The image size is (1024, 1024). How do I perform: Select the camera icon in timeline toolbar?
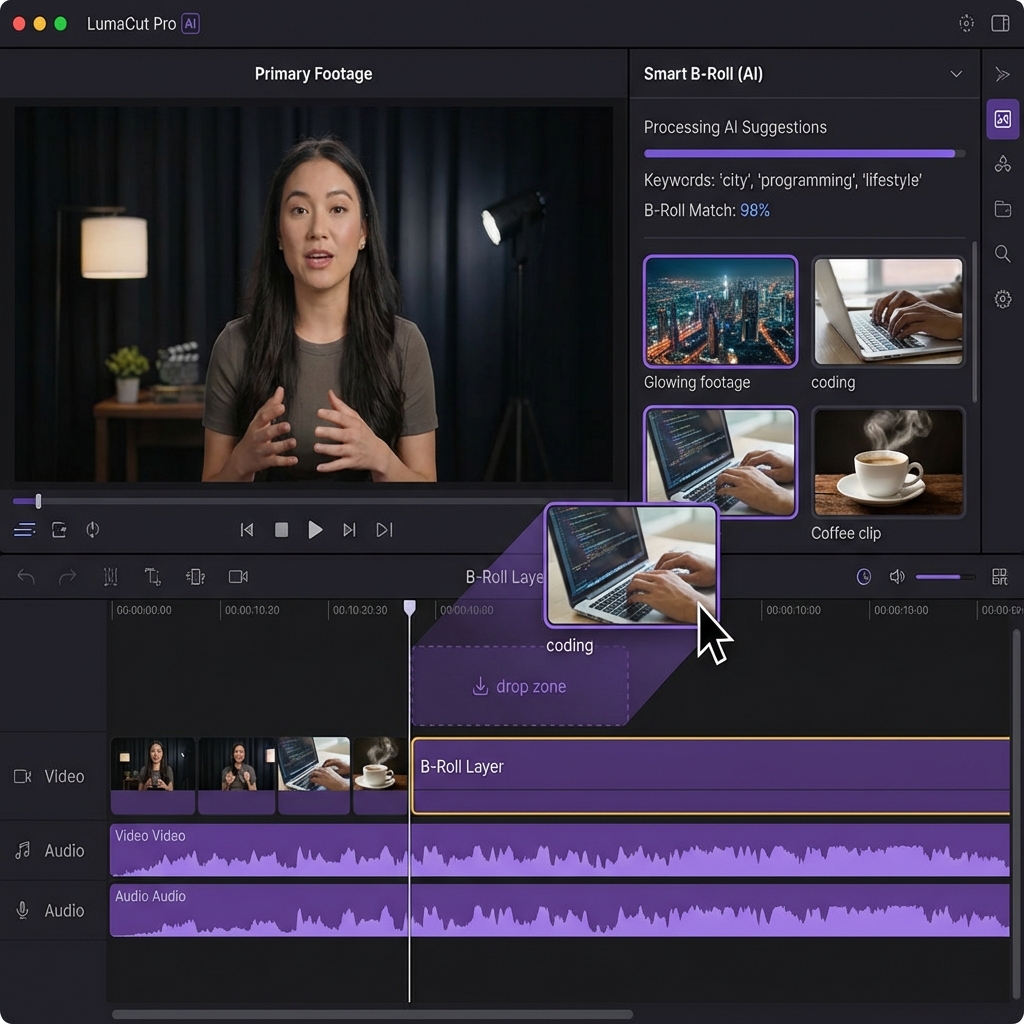[238, 577]
